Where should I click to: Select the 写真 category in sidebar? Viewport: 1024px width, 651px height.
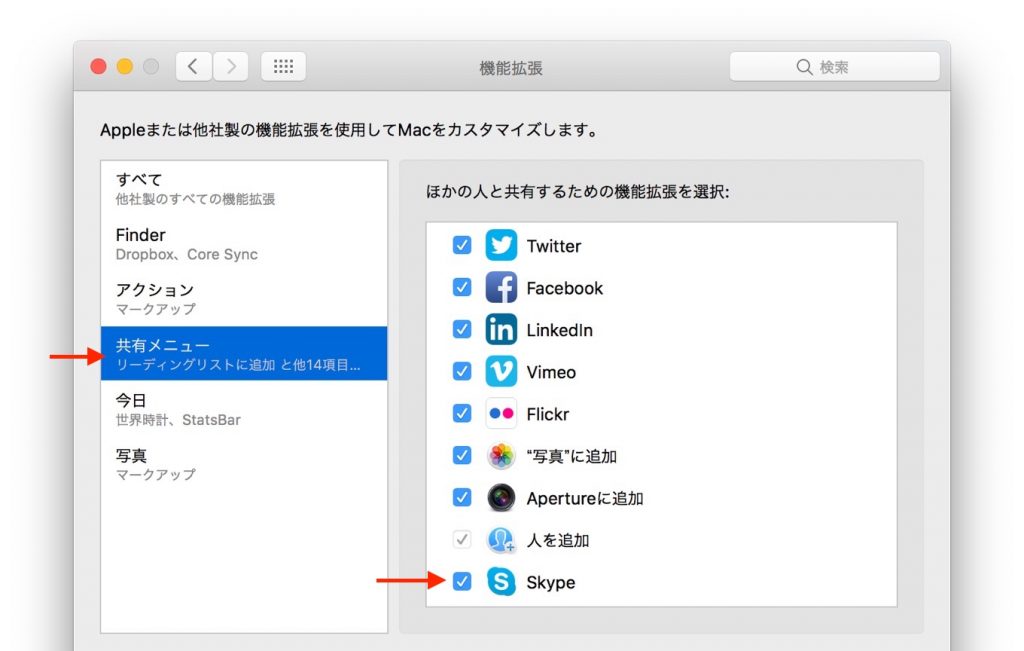point(243,463)
